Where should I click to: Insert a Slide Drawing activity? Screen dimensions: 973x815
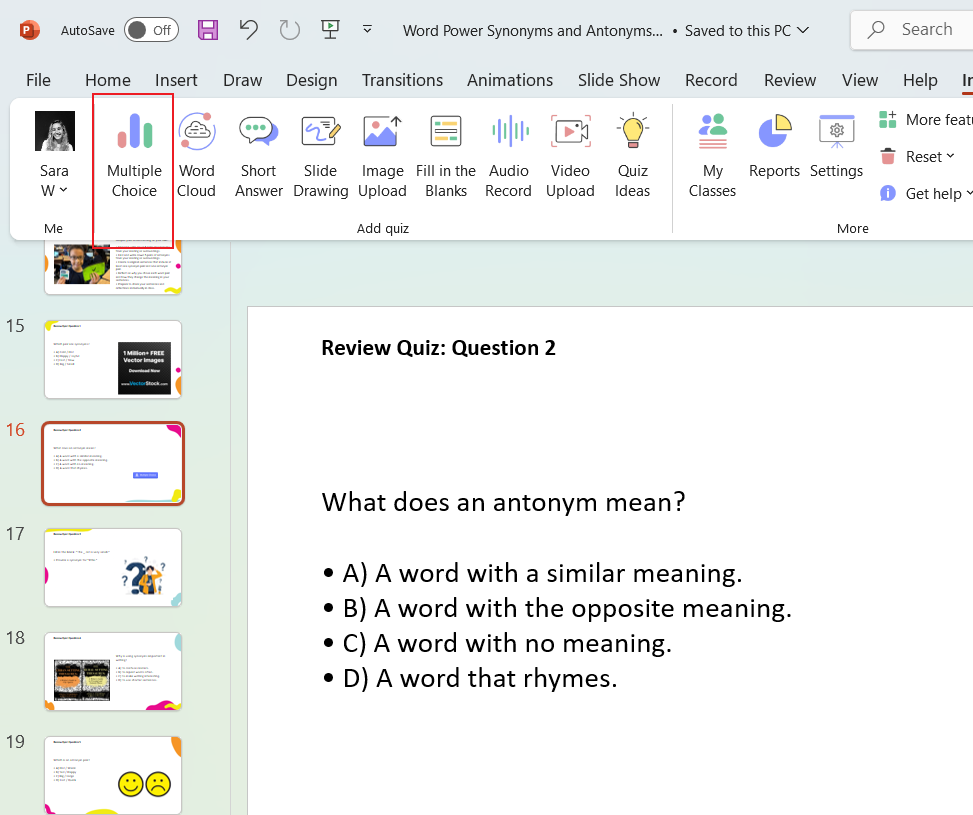[321, 156]
